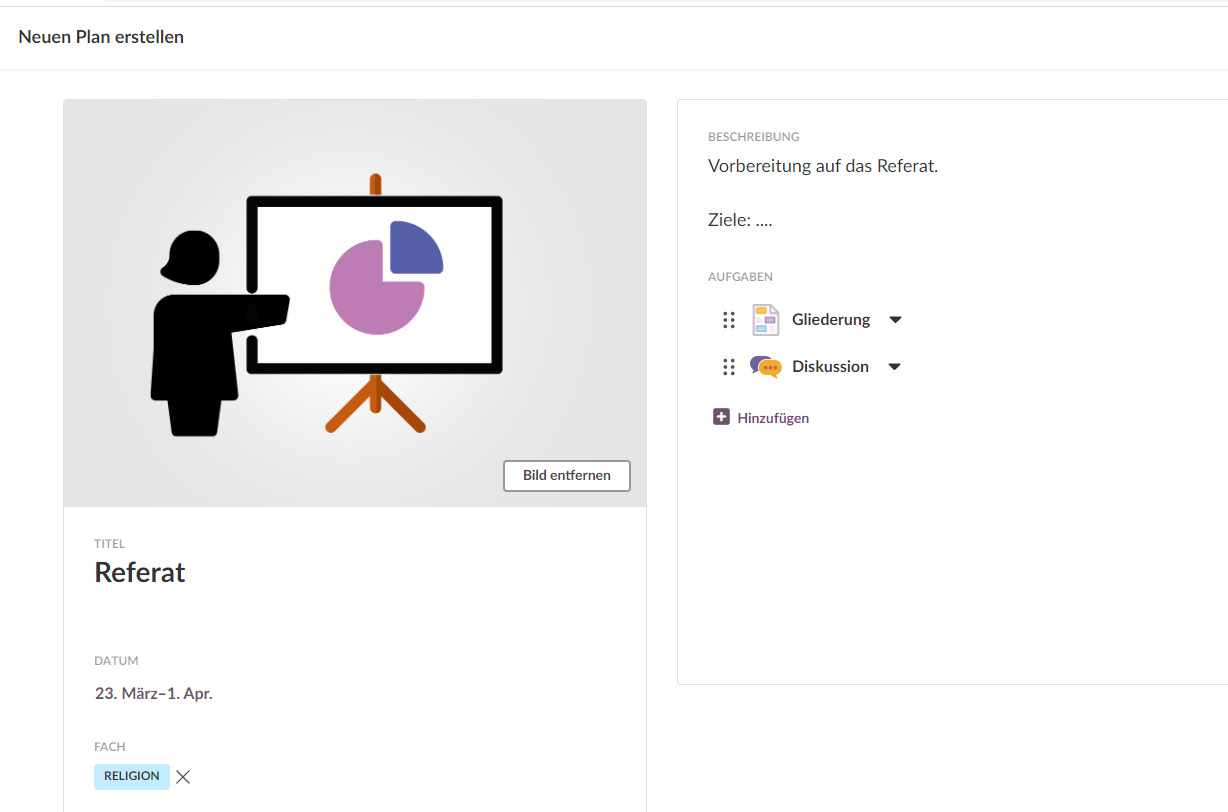
Task: Edit the Referat title field
Action: coord(140,572)
